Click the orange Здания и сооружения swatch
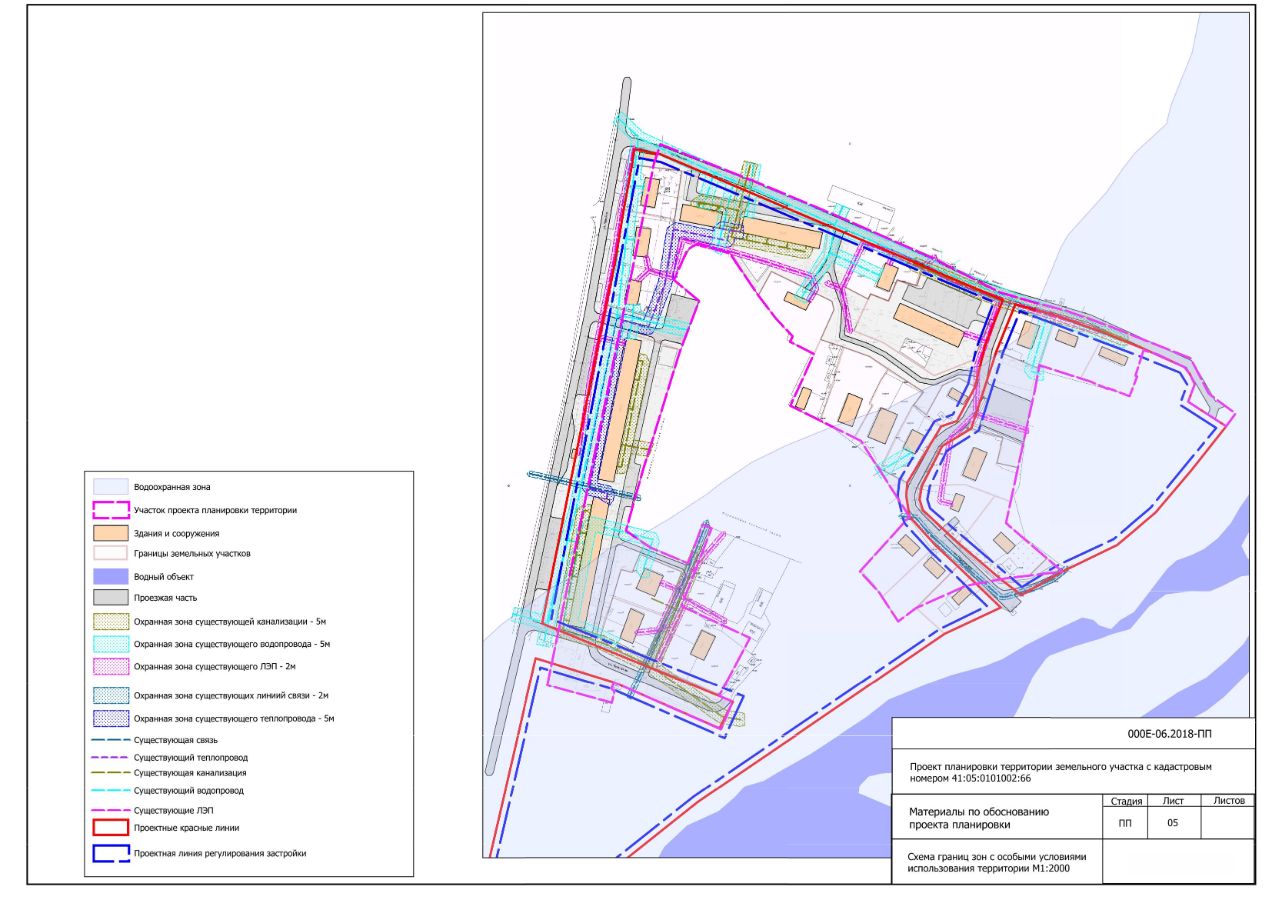 [110, 533]
